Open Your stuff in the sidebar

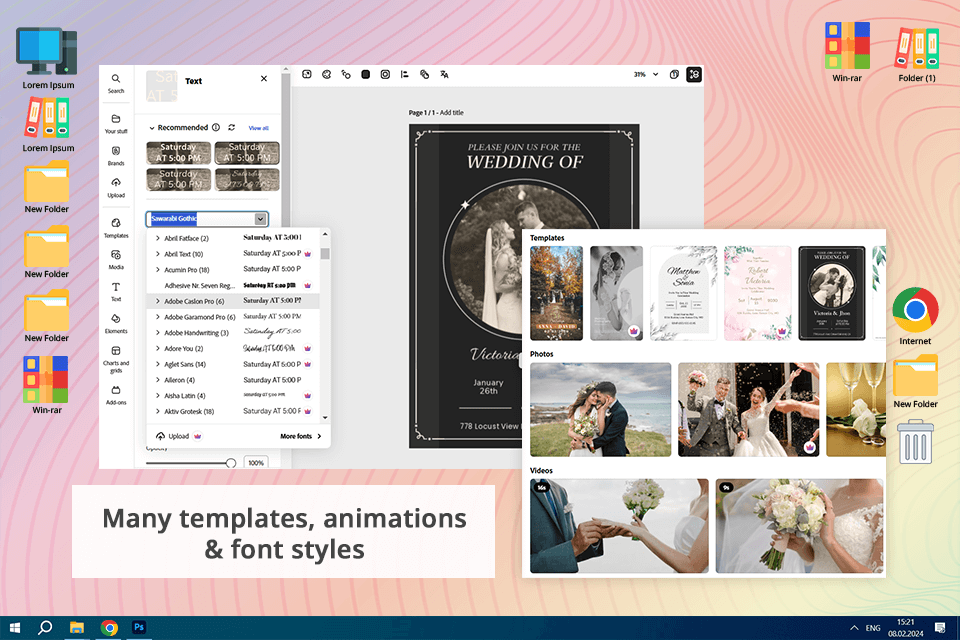pyautogui.click(x=116, y=123)
